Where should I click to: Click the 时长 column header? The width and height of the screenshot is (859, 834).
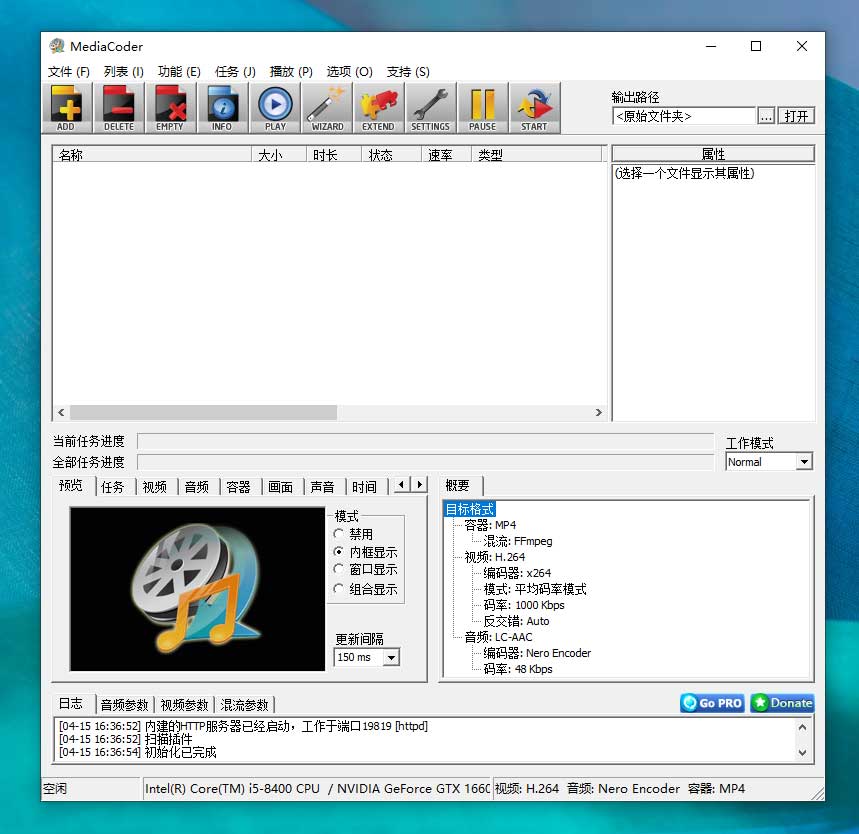click(x=334, y=155)
